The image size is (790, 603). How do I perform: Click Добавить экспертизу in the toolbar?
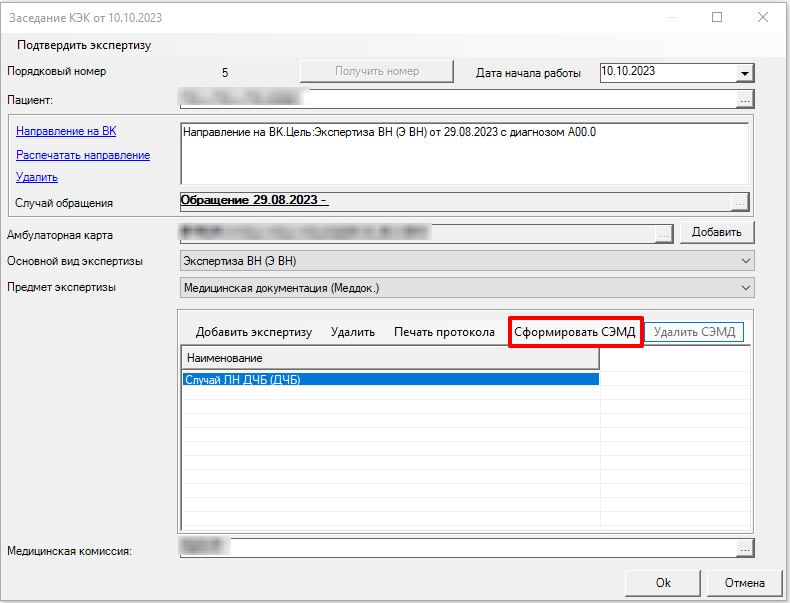[x=254, y=332]
